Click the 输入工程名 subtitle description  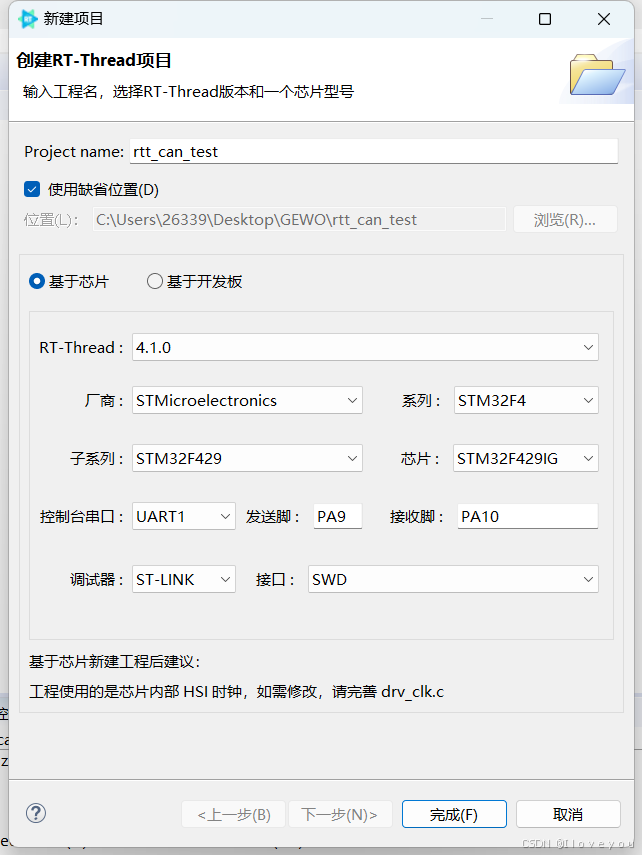(188, 91)
